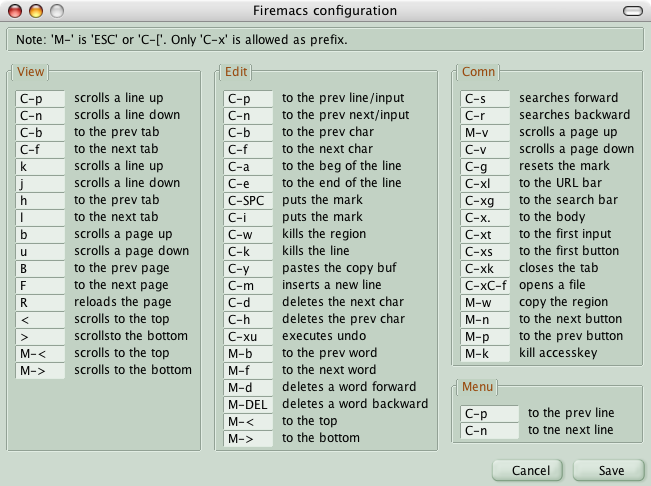Focus the C-s search forward key field
This screenshot has height=486, width=651.
pyautogui.click(x=485, y=99)
